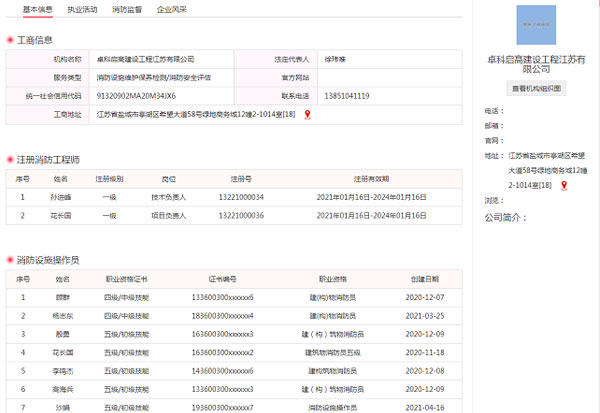This screenshot has height=413, width=600.
Task: Click the icon beside the 工商信息 heading
Action: pyautogui.click(x=10, y=41)
